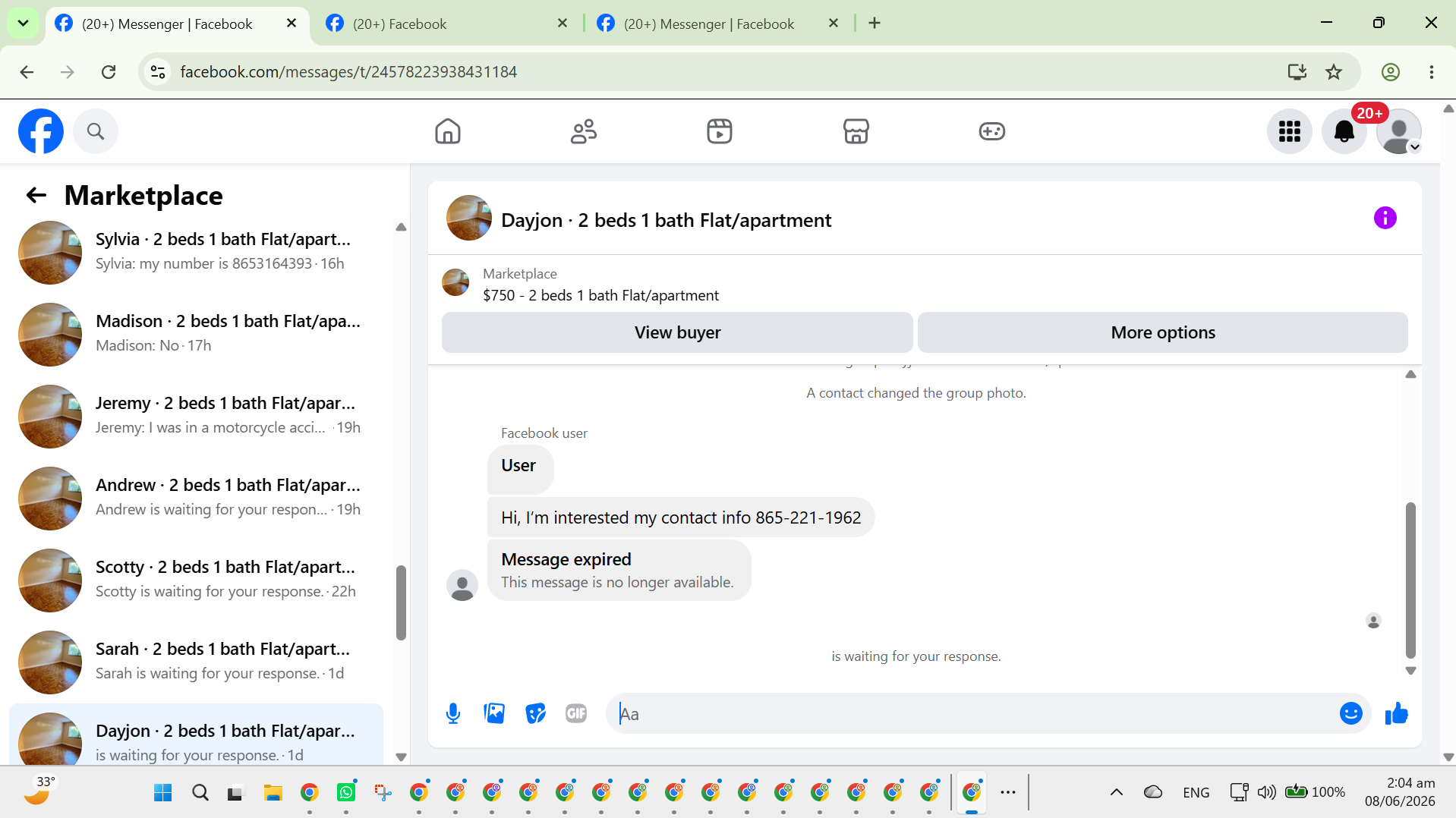Open WhatsApp from the taskbar

pyautogui.click(x=346, y=793)
